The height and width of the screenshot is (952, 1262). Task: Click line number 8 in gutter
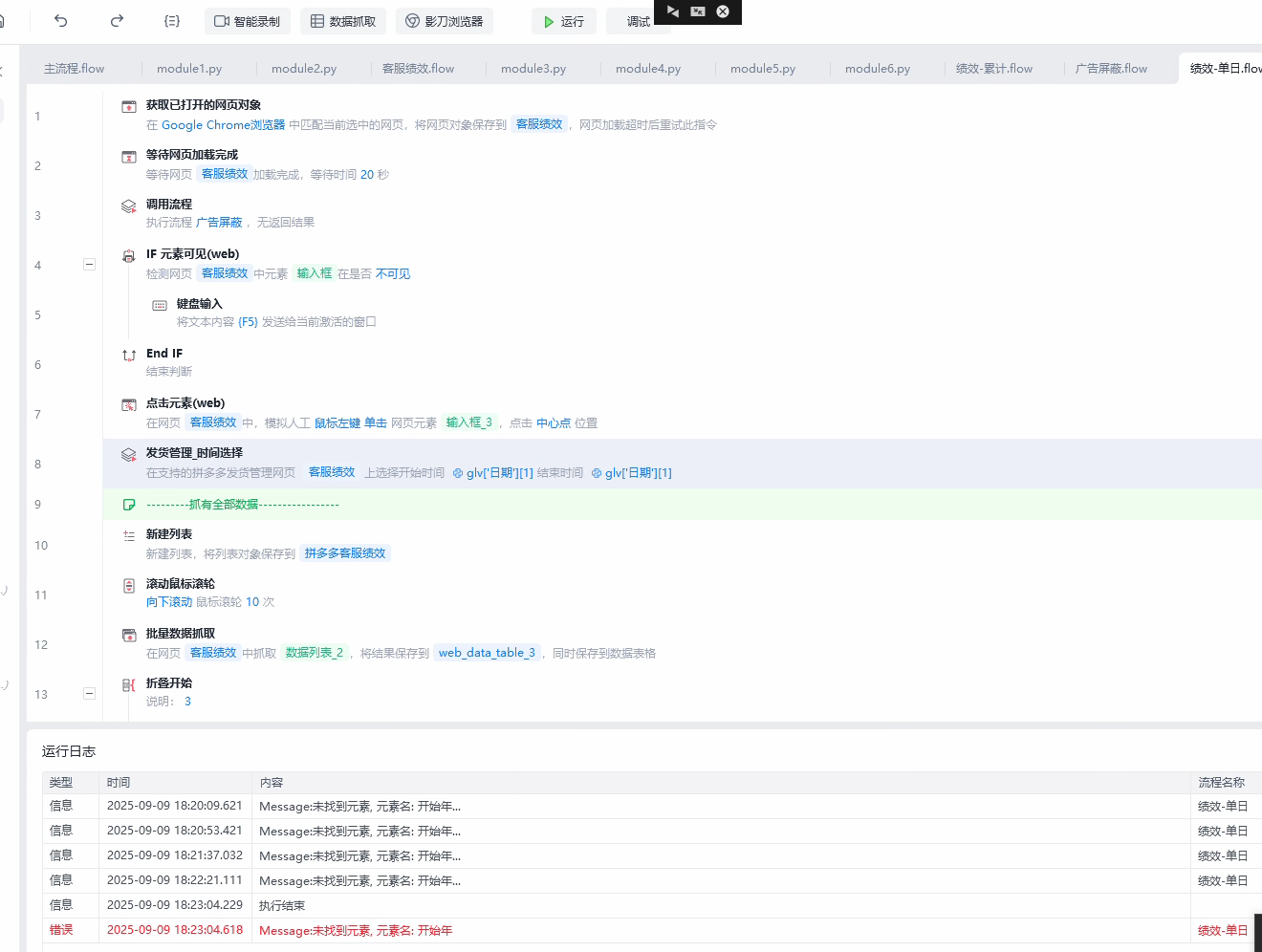pyautogui.click(x=38, y=465)
